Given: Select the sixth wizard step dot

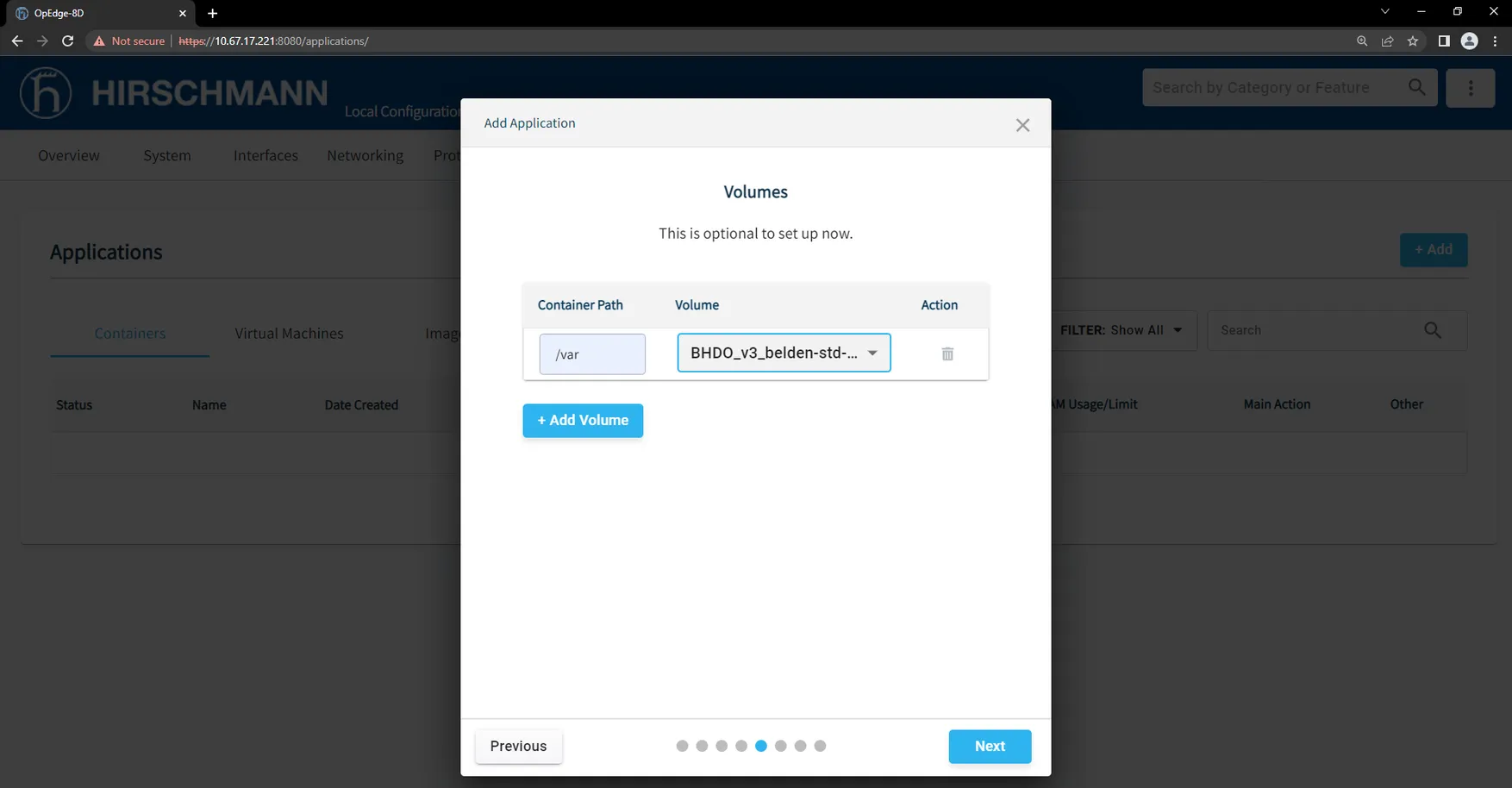Looking at the screenshot, I should coord(780,746).
